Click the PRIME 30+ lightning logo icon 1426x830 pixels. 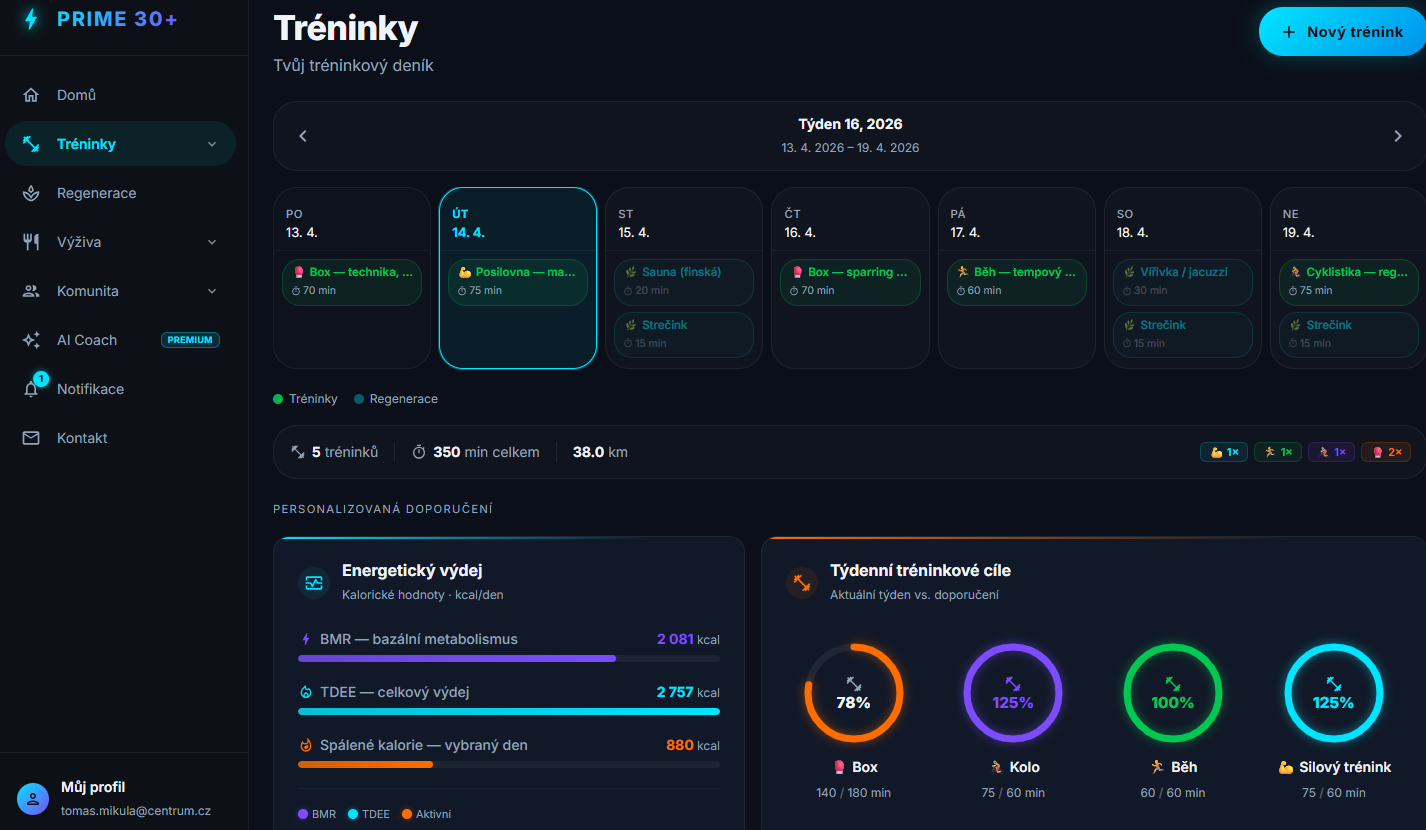pyautogui.click(x=31, y=20)
